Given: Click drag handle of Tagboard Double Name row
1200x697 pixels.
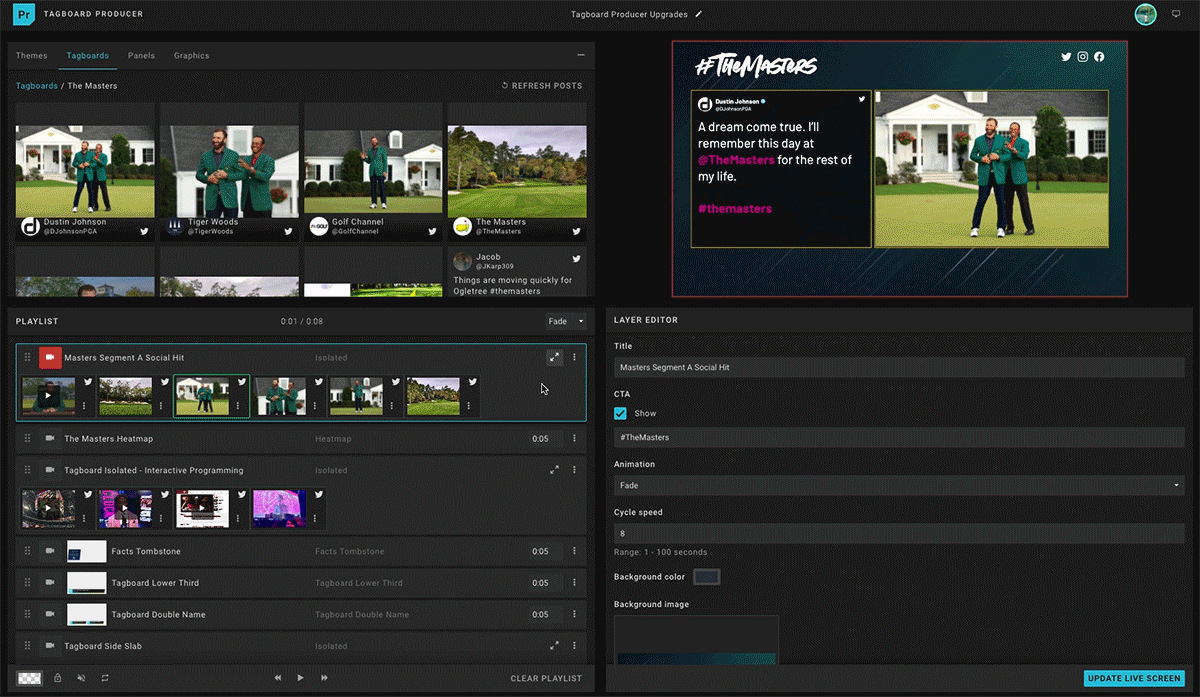Looking at the screenshot, I should [28, 615].
